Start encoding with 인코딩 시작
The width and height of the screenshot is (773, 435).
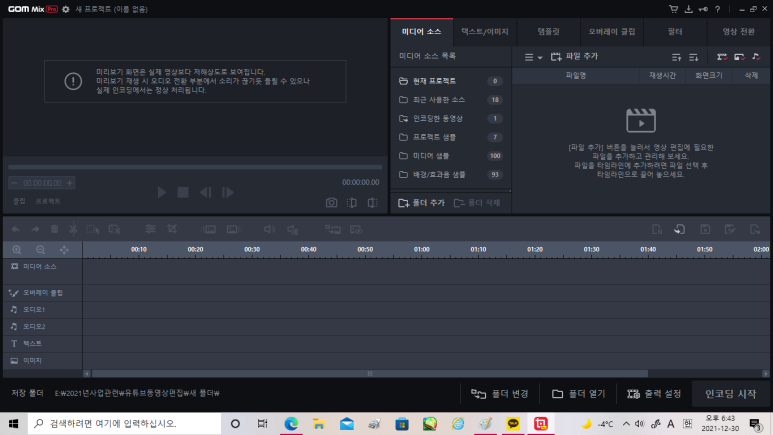731,394
